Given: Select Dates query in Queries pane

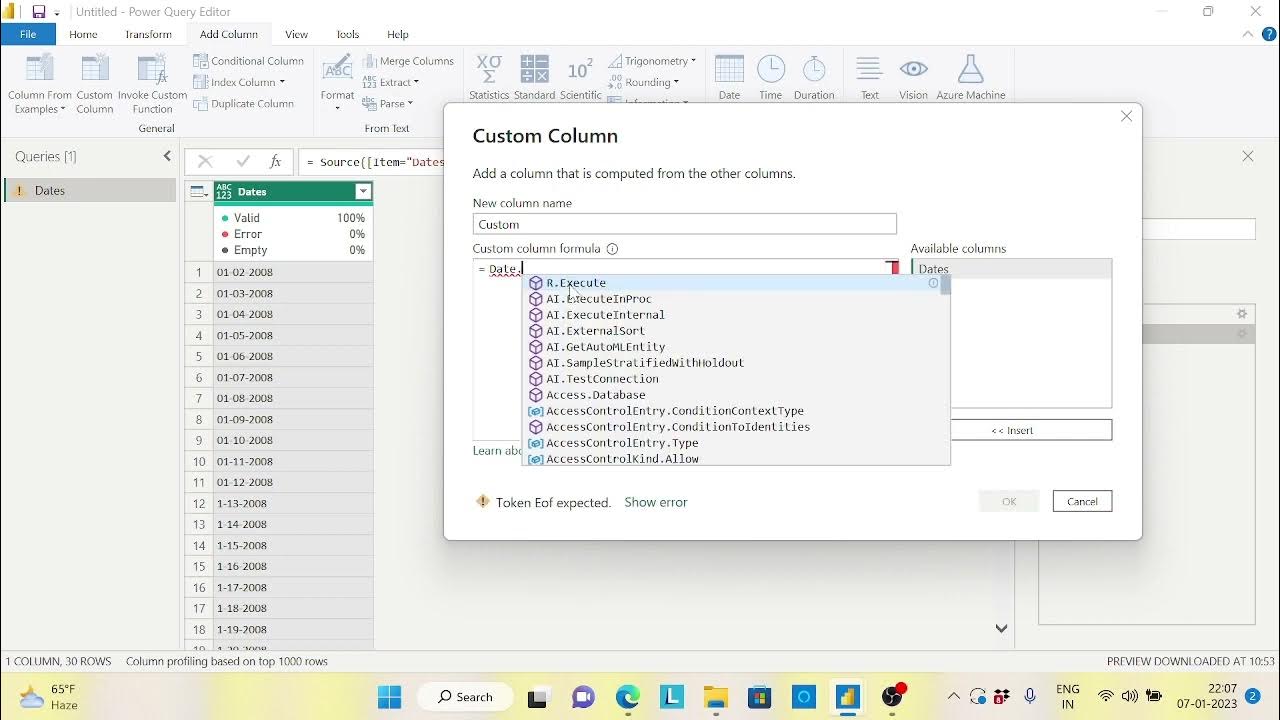Looking at the screenshot, I should pyautogui.click(x=90, y=191).
